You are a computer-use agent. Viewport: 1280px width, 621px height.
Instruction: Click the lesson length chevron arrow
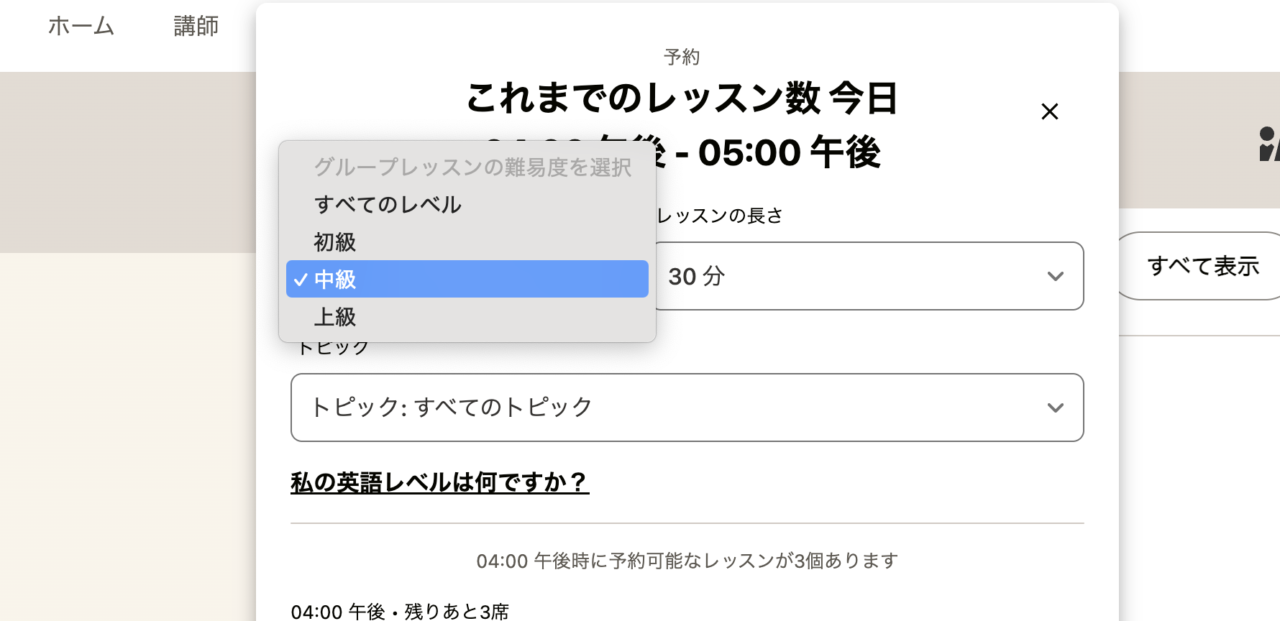[x=1055, y=276]
